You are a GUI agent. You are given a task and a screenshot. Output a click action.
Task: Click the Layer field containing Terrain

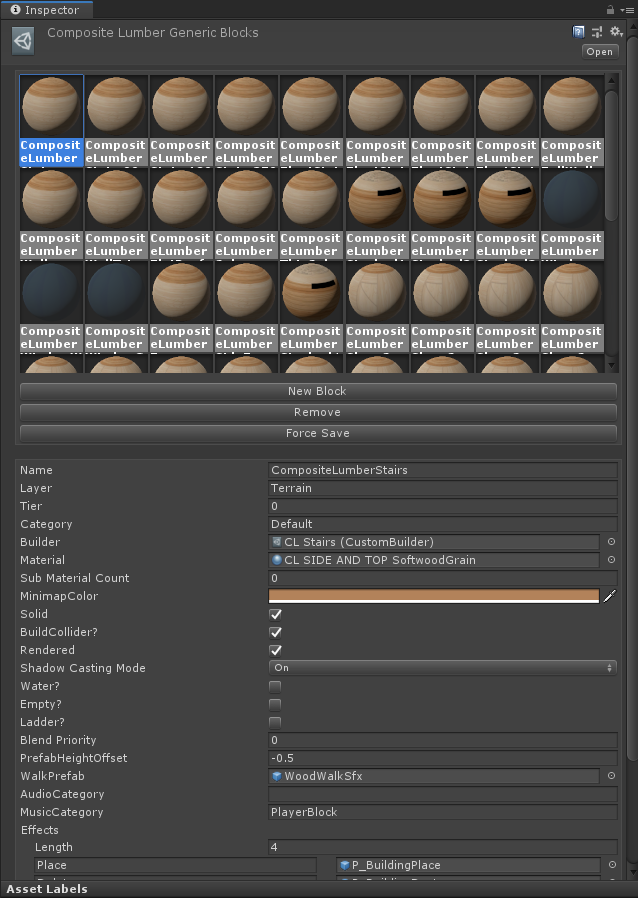tap(443, 488)
